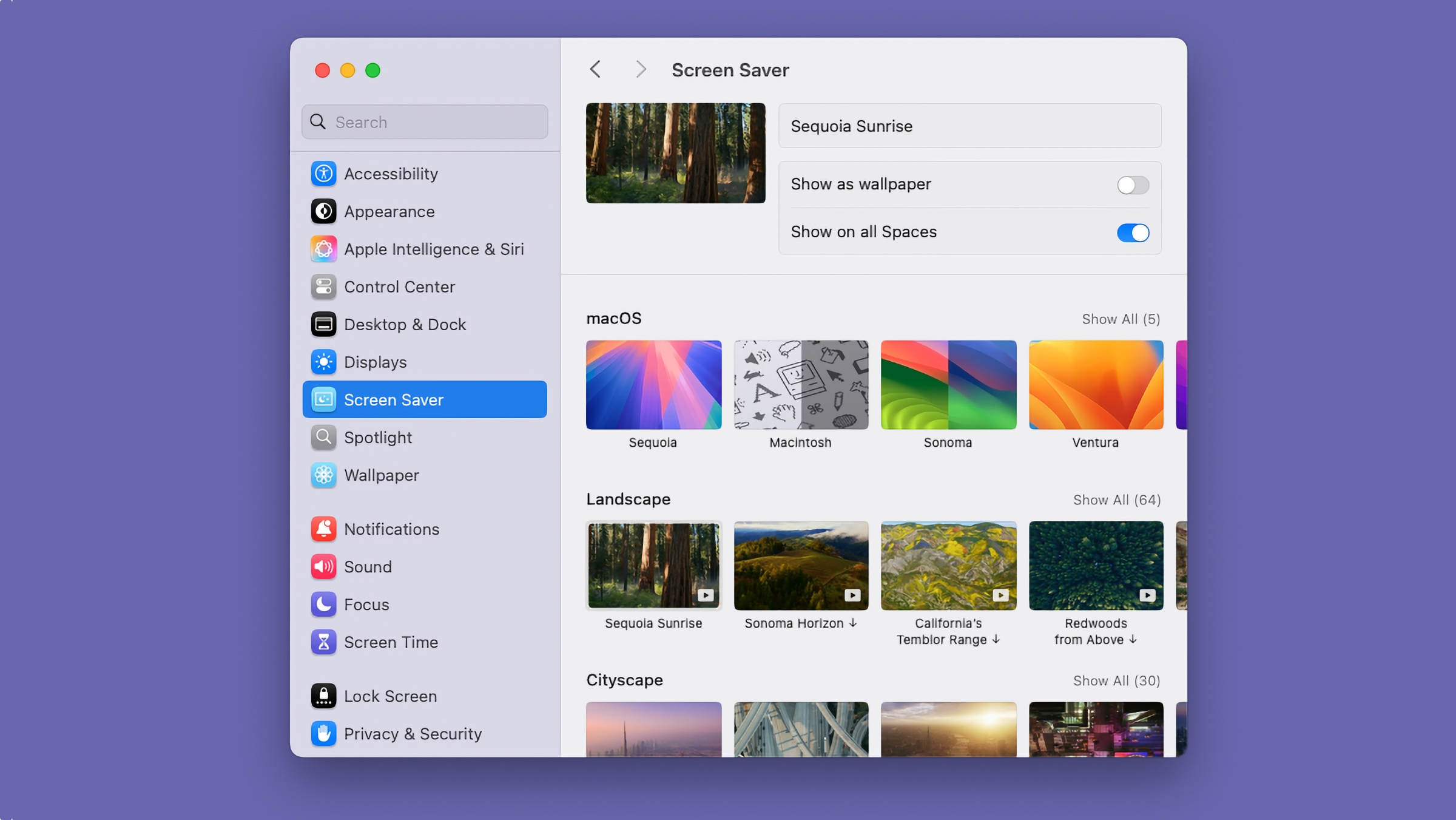Enable the Show as wallpaper switch
1456x820 pixels.
[x=1133, y=185]
